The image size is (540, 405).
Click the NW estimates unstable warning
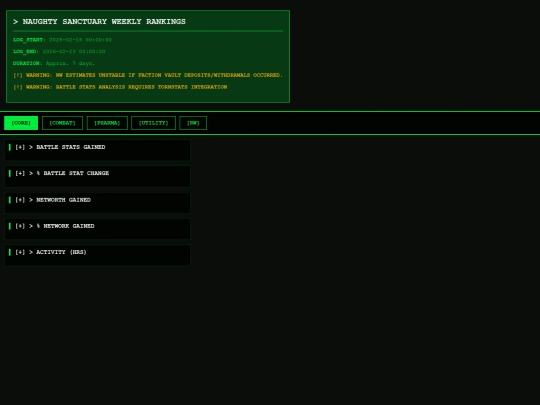[x=148, y=75]
